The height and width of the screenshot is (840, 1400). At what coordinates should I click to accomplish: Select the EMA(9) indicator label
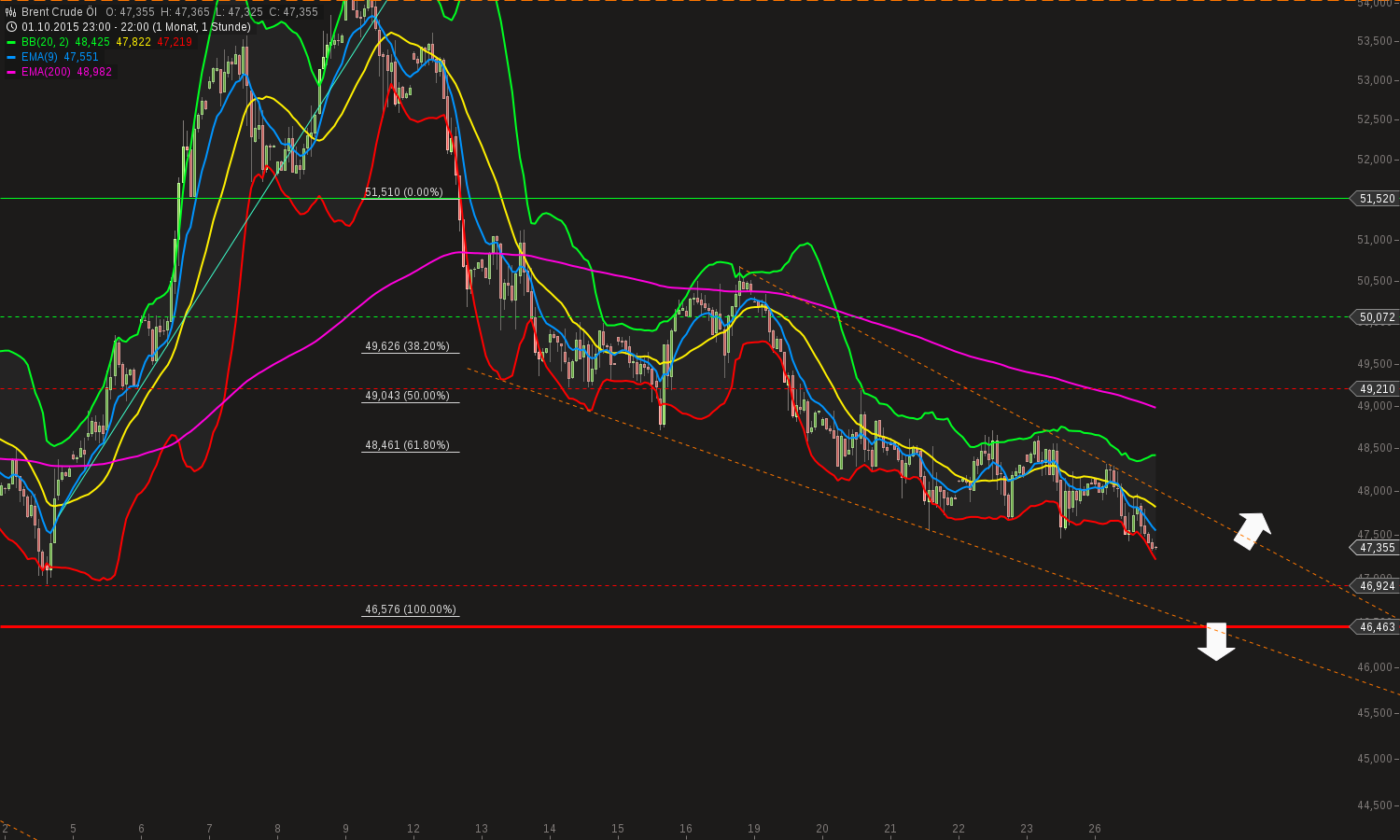coord(40,57)
